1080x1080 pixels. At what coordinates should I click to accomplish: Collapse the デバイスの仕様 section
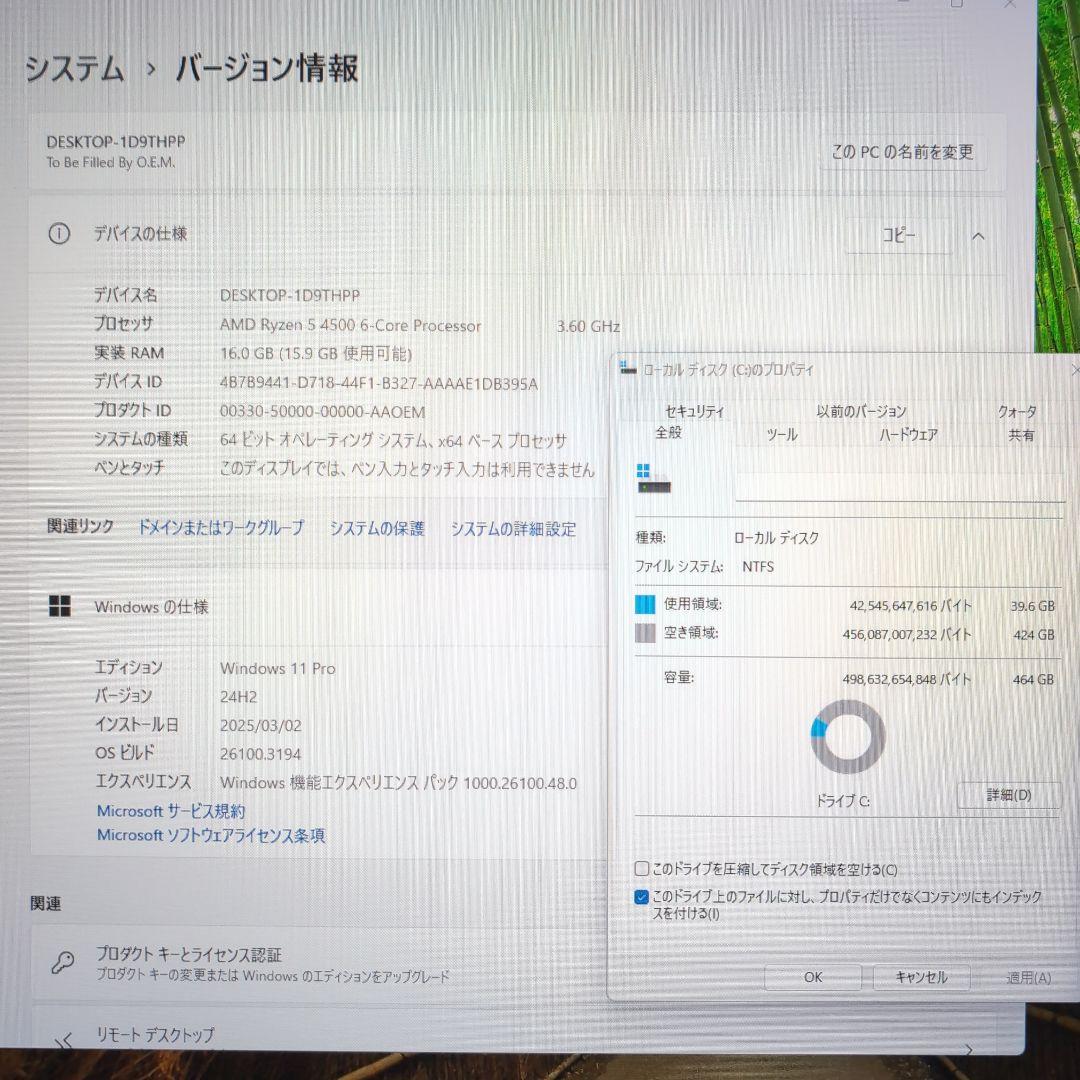[977, 236]
